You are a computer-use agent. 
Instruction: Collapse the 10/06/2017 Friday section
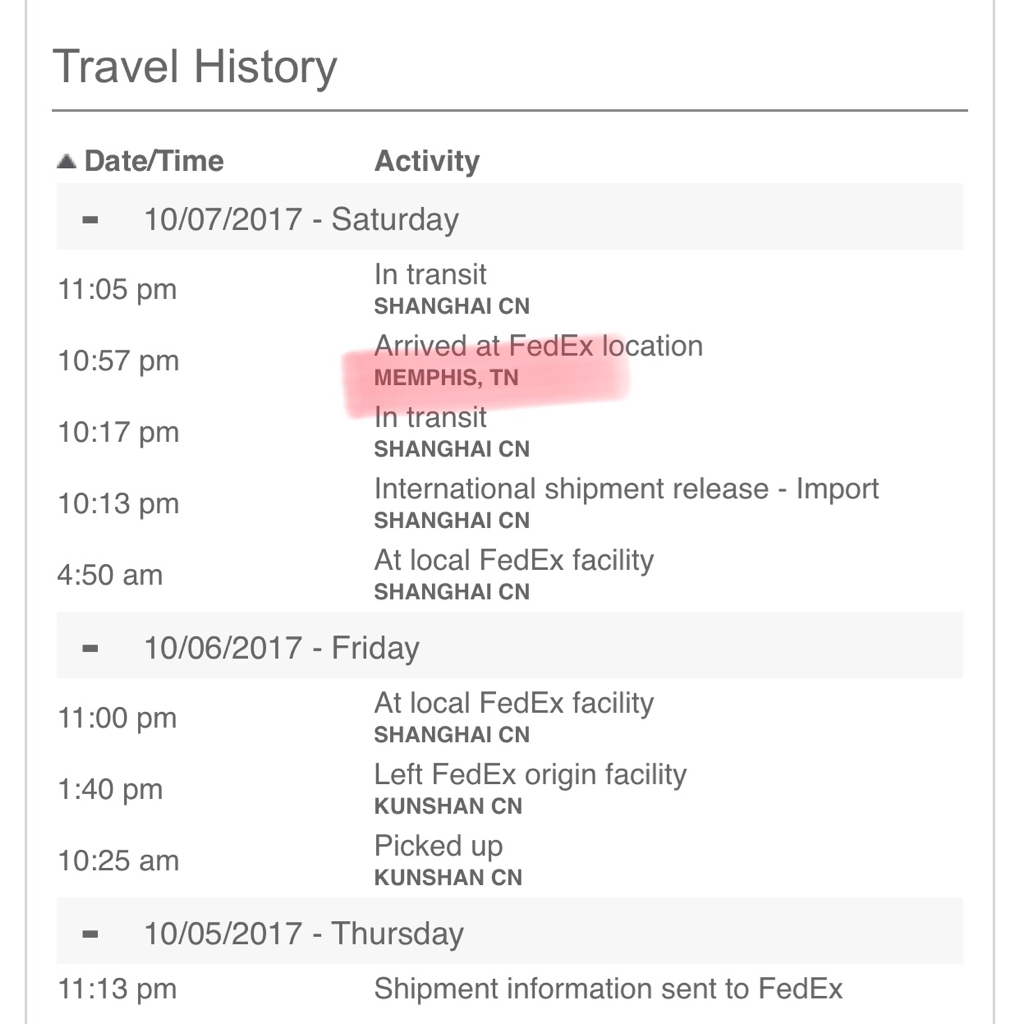(x=90, y=648)
